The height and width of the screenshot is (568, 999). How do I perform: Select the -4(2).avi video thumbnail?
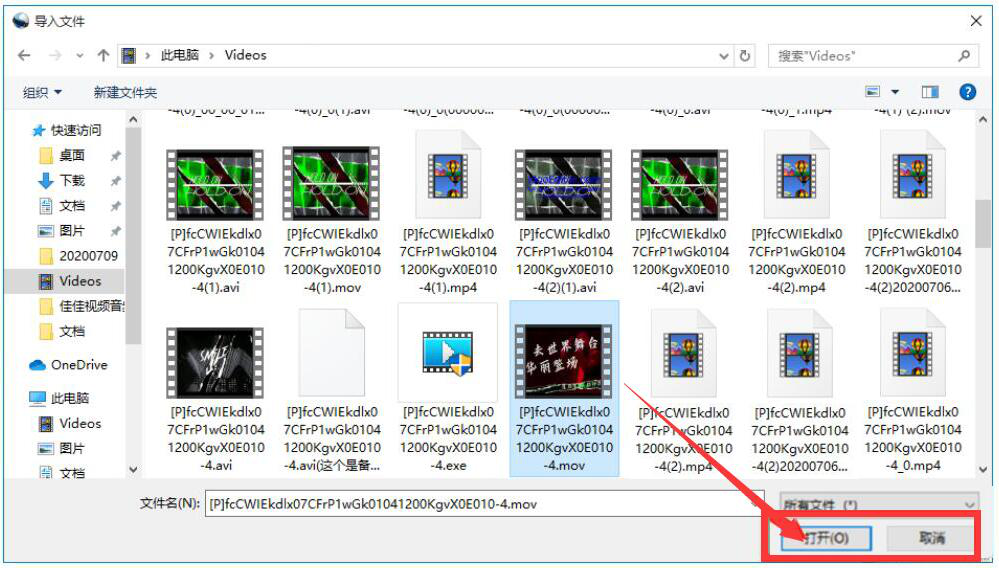pyautogui.click(x=680, y=184)
